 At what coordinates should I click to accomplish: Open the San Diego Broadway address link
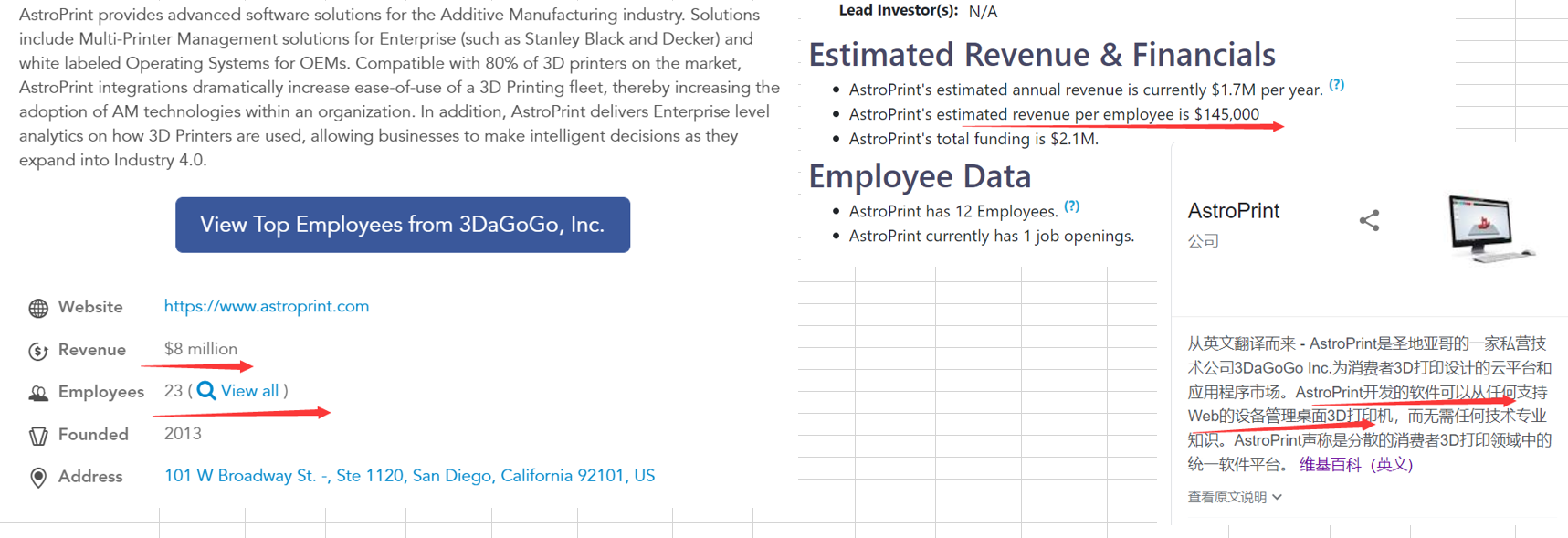pos(409,476)
